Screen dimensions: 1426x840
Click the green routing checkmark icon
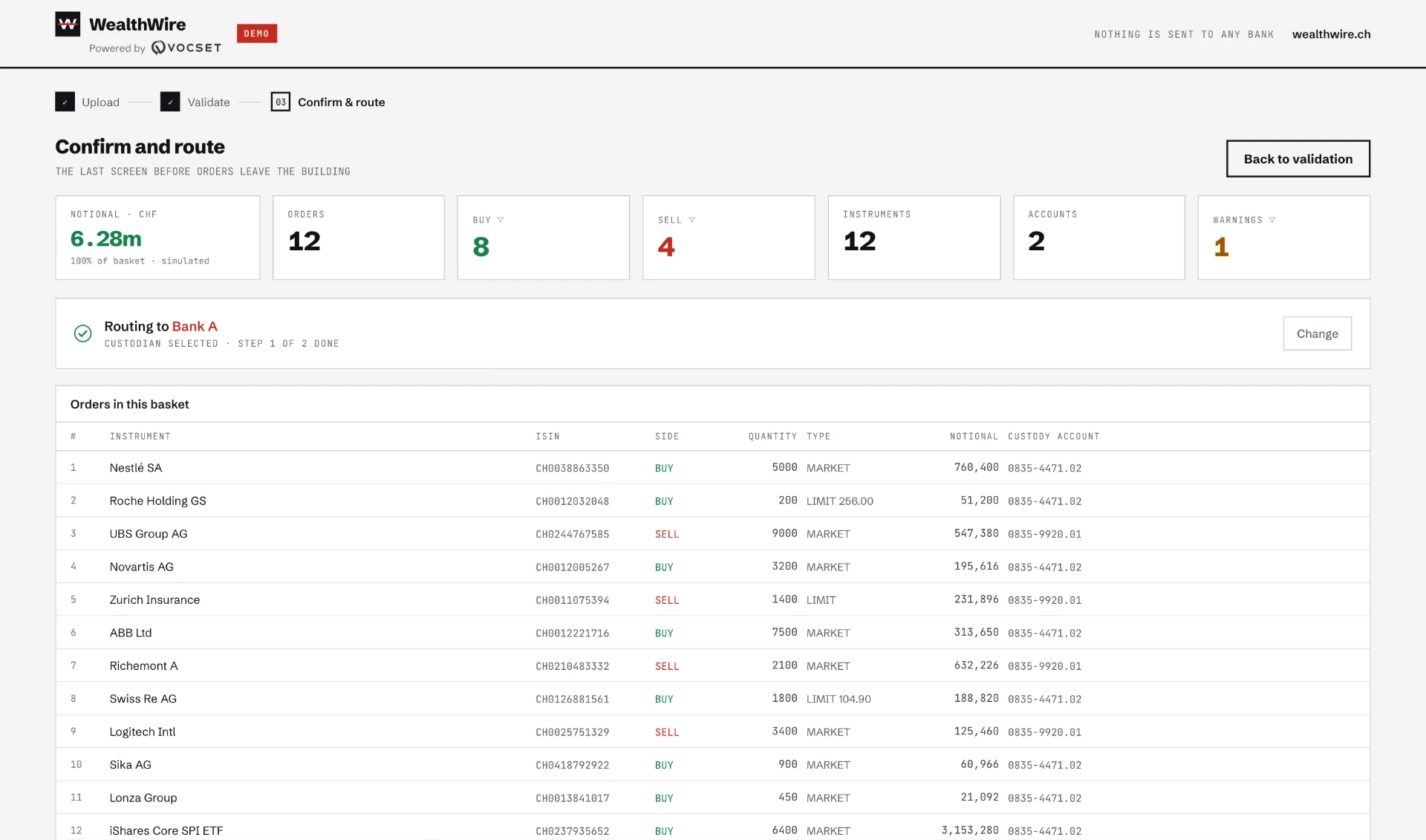82,333
